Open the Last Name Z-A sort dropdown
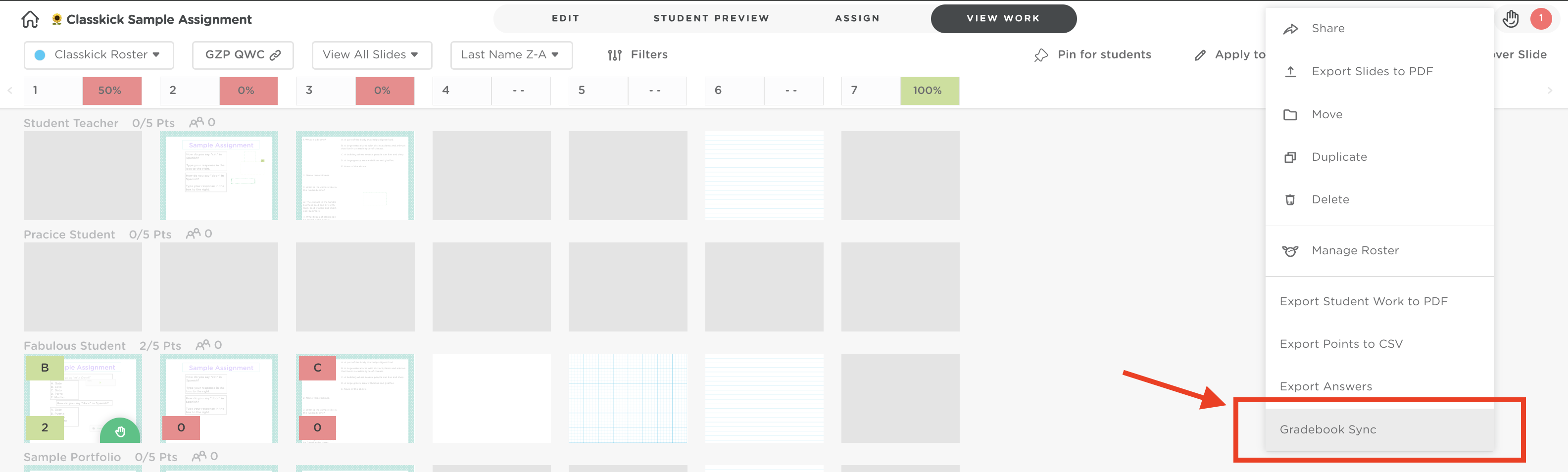This screenshot has height=472, width=1568. pyautogui.click(x=511, y=55)
